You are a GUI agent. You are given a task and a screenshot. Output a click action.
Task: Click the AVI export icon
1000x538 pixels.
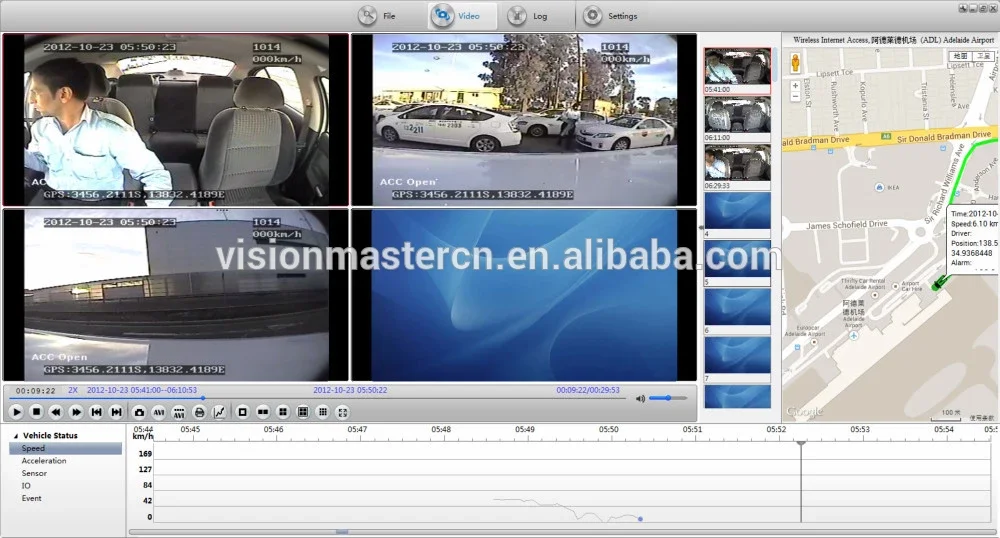tap(159, 411)
